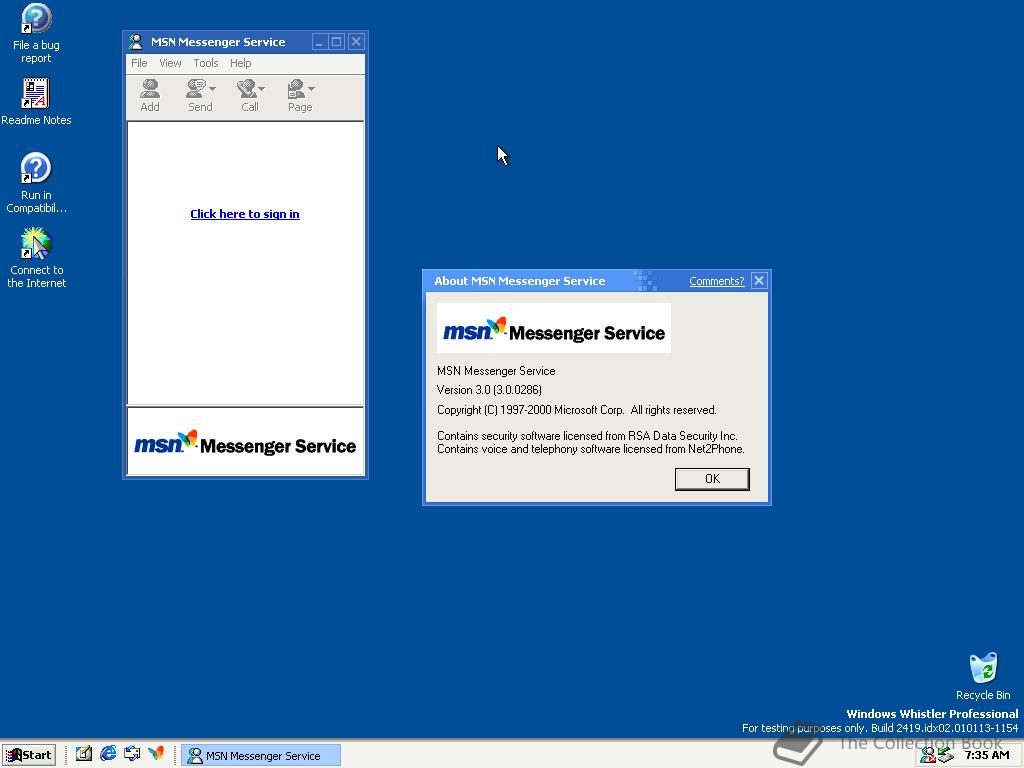Click the 'Click here to sign in' link
This screenshot has width=1024, height=768.
click(245, 214)
